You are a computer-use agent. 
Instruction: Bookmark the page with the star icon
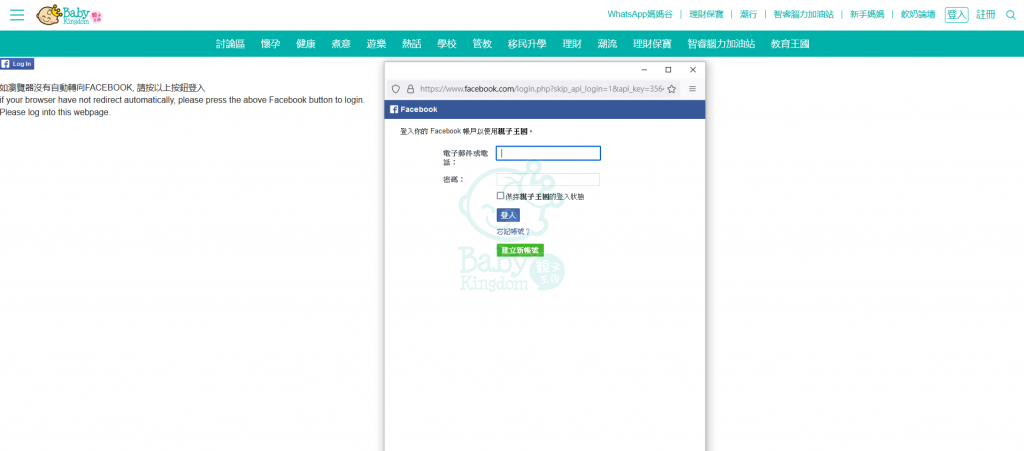(671, 89)
